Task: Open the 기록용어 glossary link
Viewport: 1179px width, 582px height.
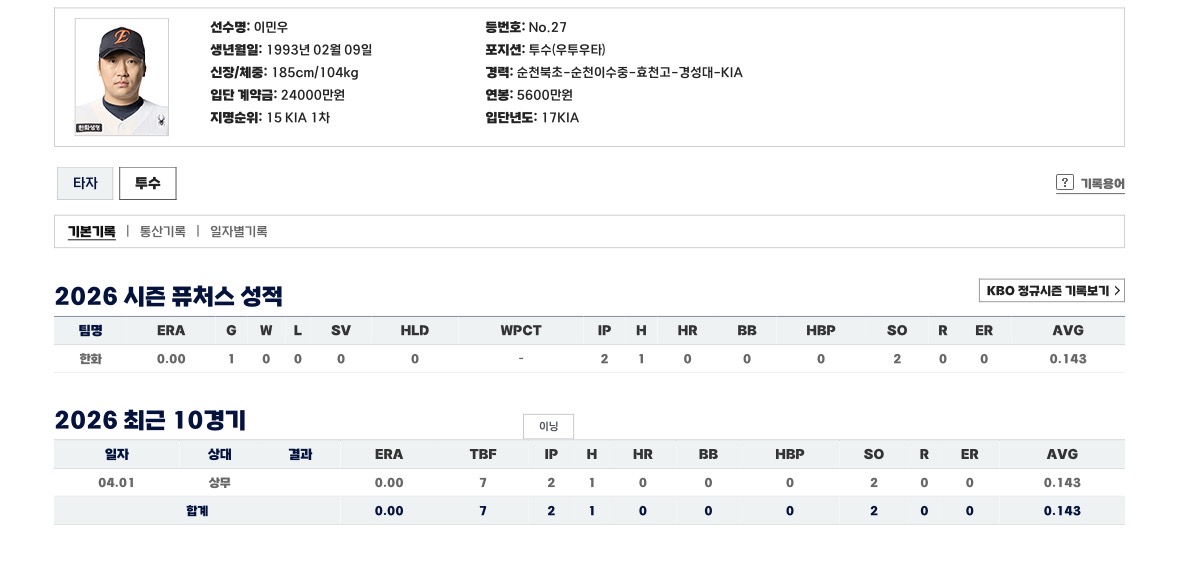Action: (x=1102, y=184)
